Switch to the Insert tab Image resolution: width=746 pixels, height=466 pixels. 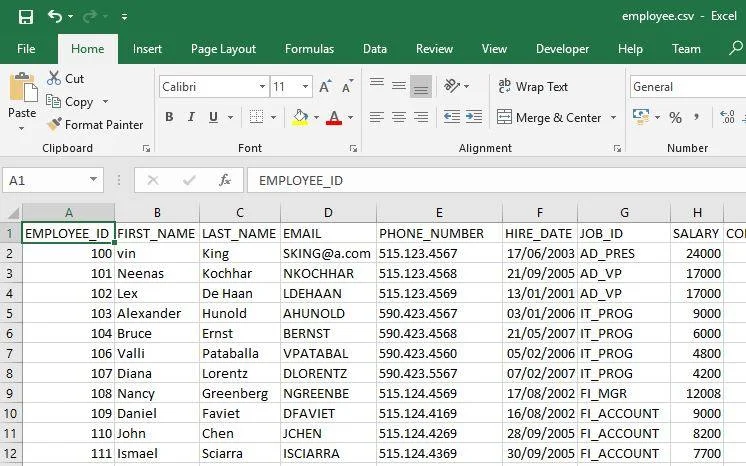[147, 49]
